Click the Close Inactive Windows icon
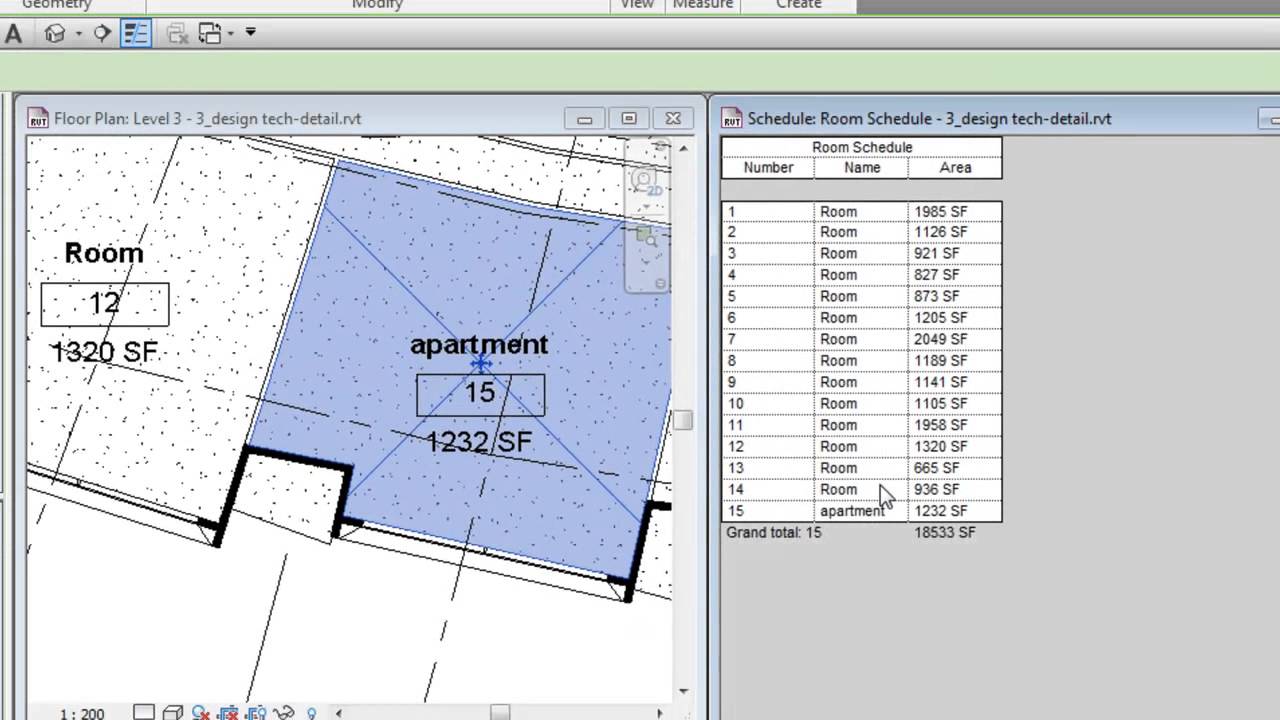 (177, 33)
